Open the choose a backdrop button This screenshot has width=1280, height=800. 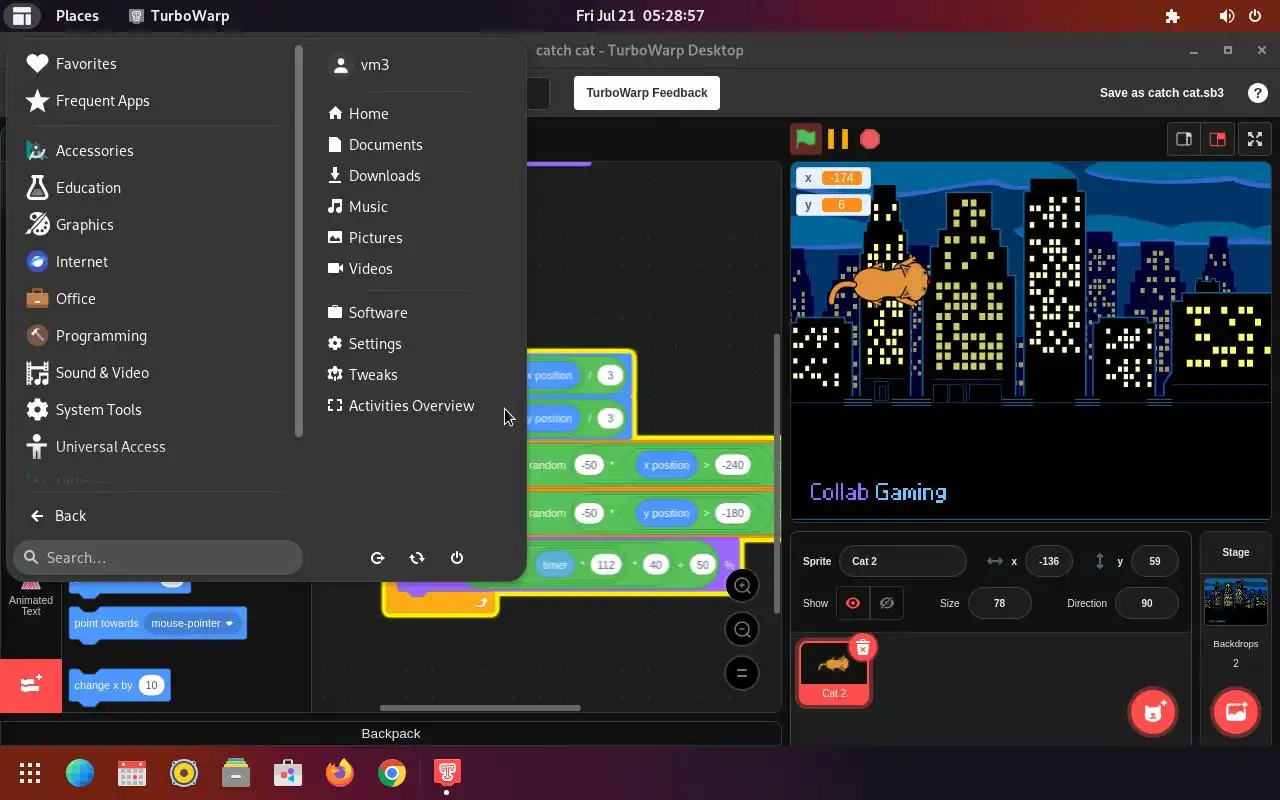(x=1236, y=712)
